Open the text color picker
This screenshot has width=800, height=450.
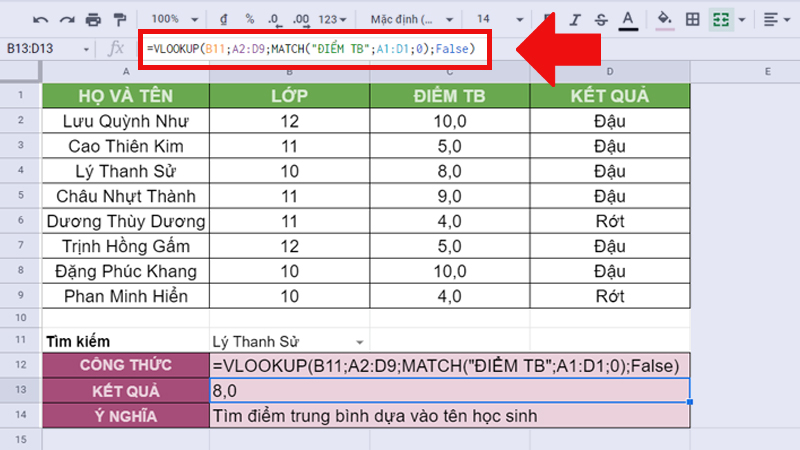tap(628, 20)
